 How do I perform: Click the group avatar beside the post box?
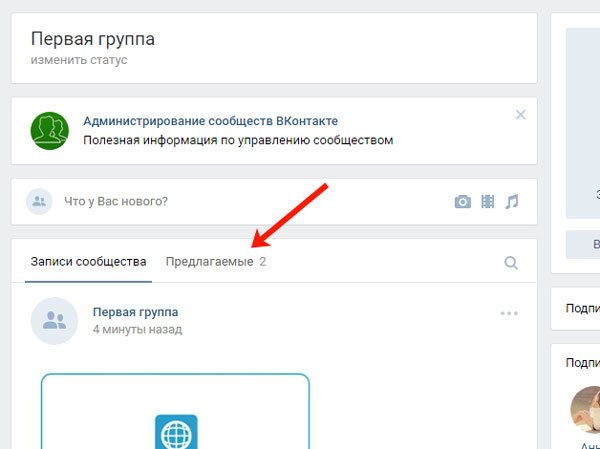39,201
